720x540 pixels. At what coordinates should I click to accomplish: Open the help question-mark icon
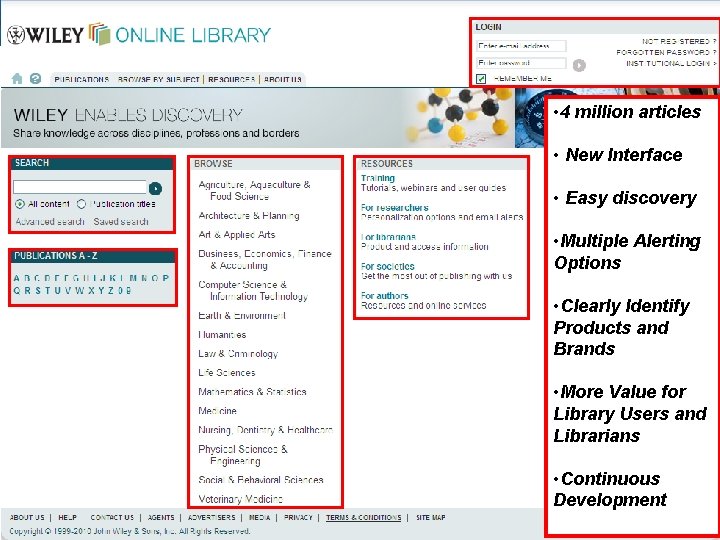click(x=35, y=79)
